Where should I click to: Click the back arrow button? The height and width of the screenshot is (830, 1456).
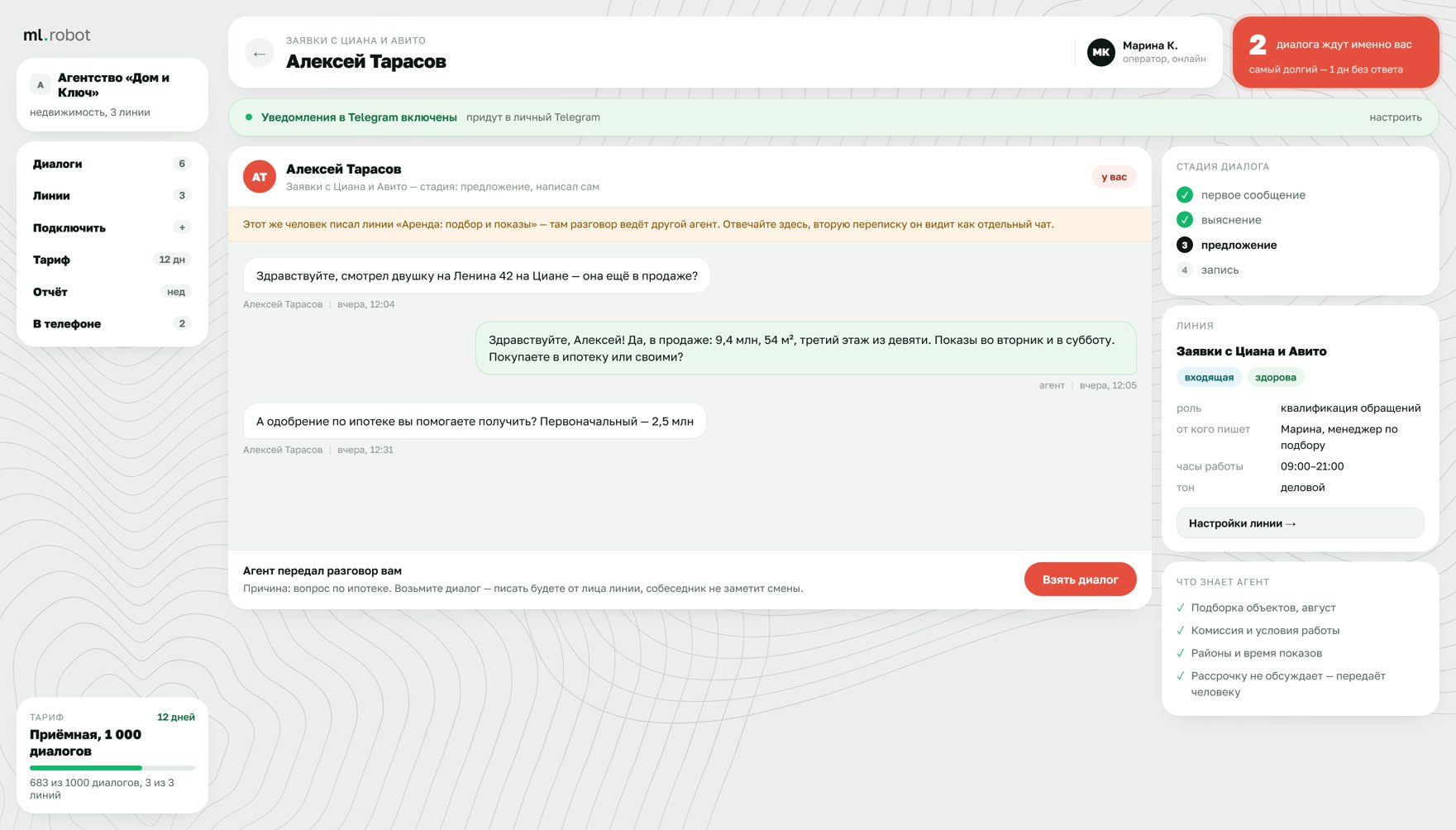pos(260,53)
